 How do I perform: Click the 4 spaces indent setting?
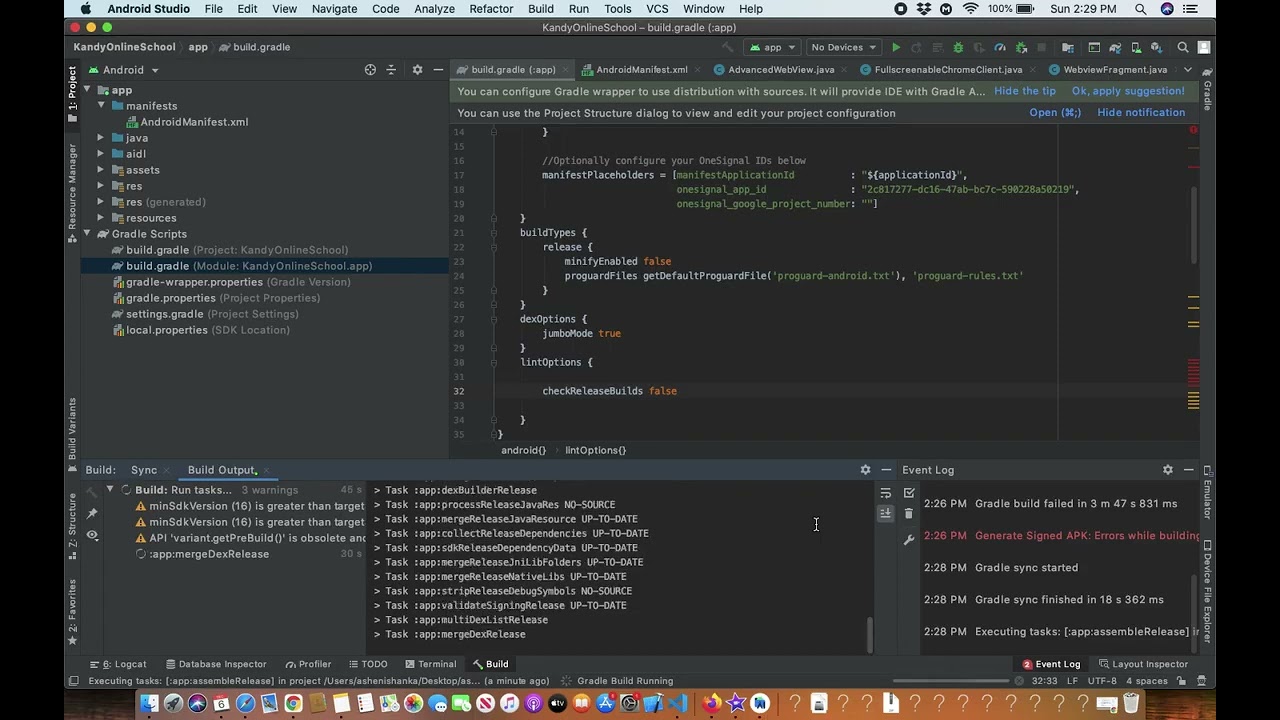click(x=1146, y=681)
